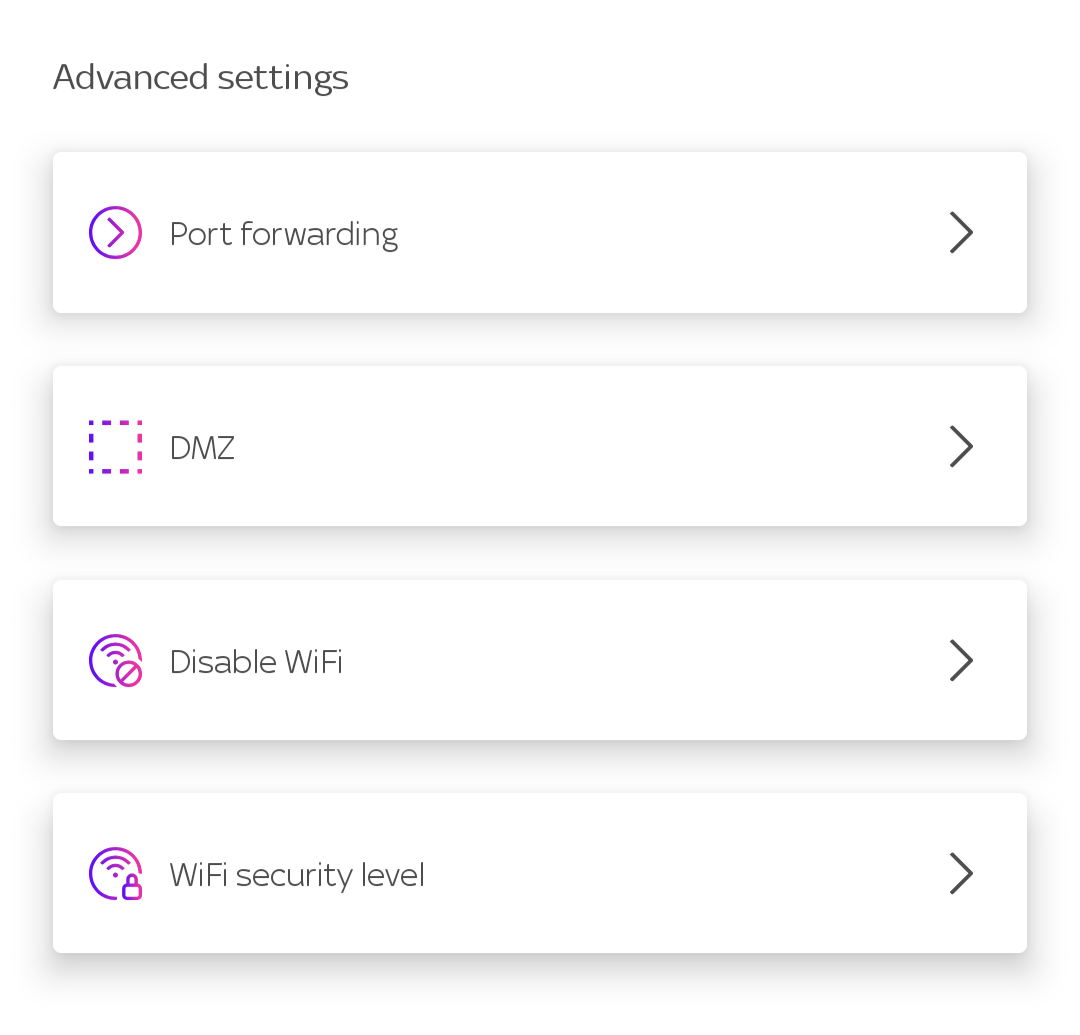Screen dimensions: 1080x1035
Task: Tap the prohibited-circle badge on Disable WiFi icon
Action: click(x=129, y=674)
